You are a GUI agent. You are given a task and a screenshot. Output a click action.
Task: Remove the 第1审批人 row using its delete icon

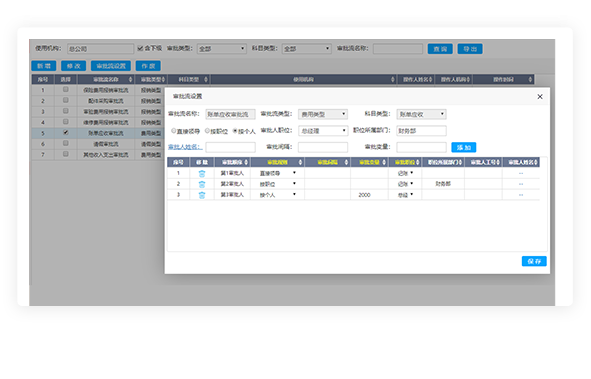click(202, 173)
